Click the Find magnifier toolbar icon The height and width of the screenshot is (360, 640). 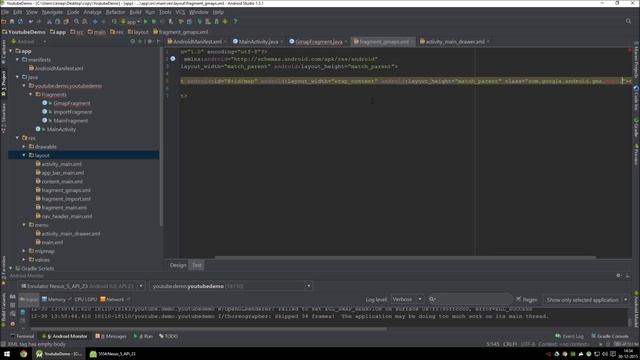[76, 22]
